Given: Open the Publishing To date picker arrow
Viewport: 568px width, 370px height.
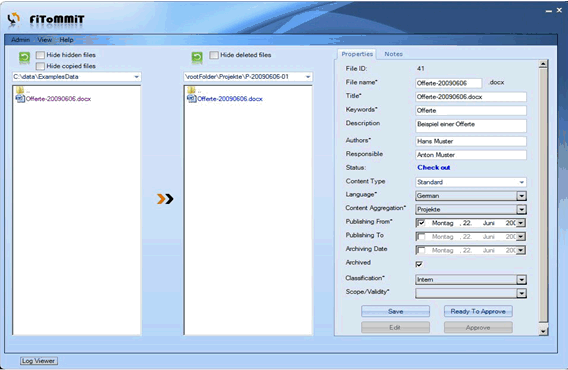Looking at the screenshot, I should [521, 237].
